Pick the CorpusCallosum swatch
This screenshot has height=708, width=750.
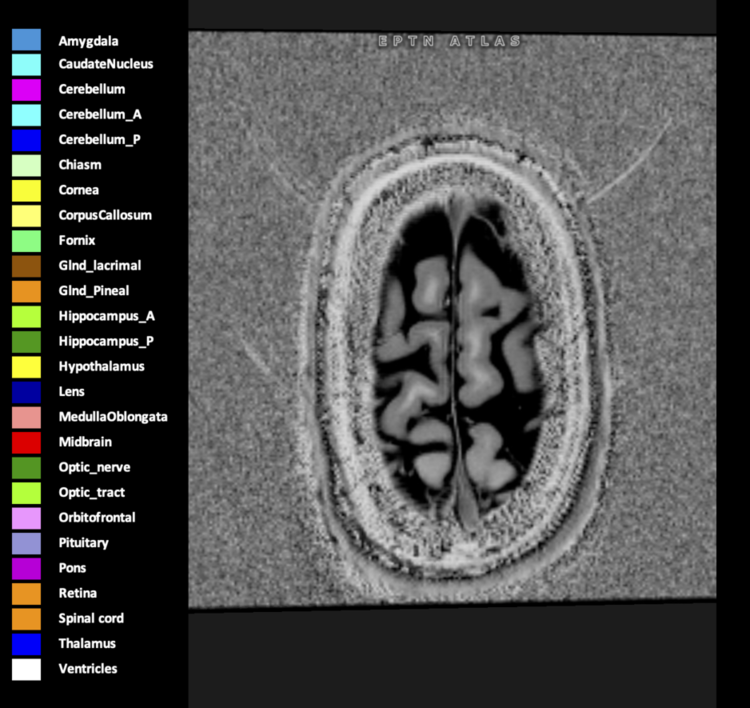pos(26,216)
